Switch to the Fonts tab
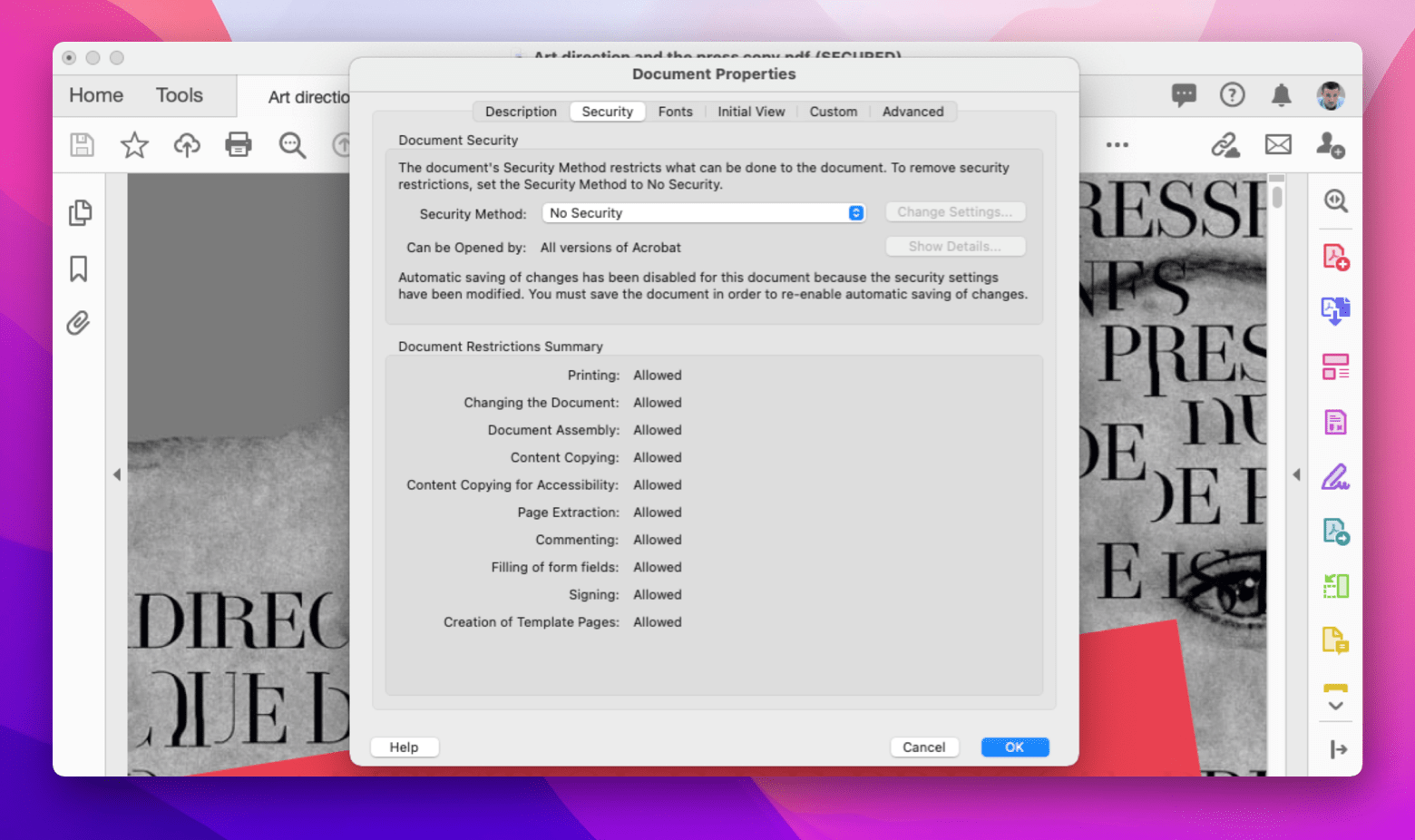The image size is (1415, 840). pos(675,111)
